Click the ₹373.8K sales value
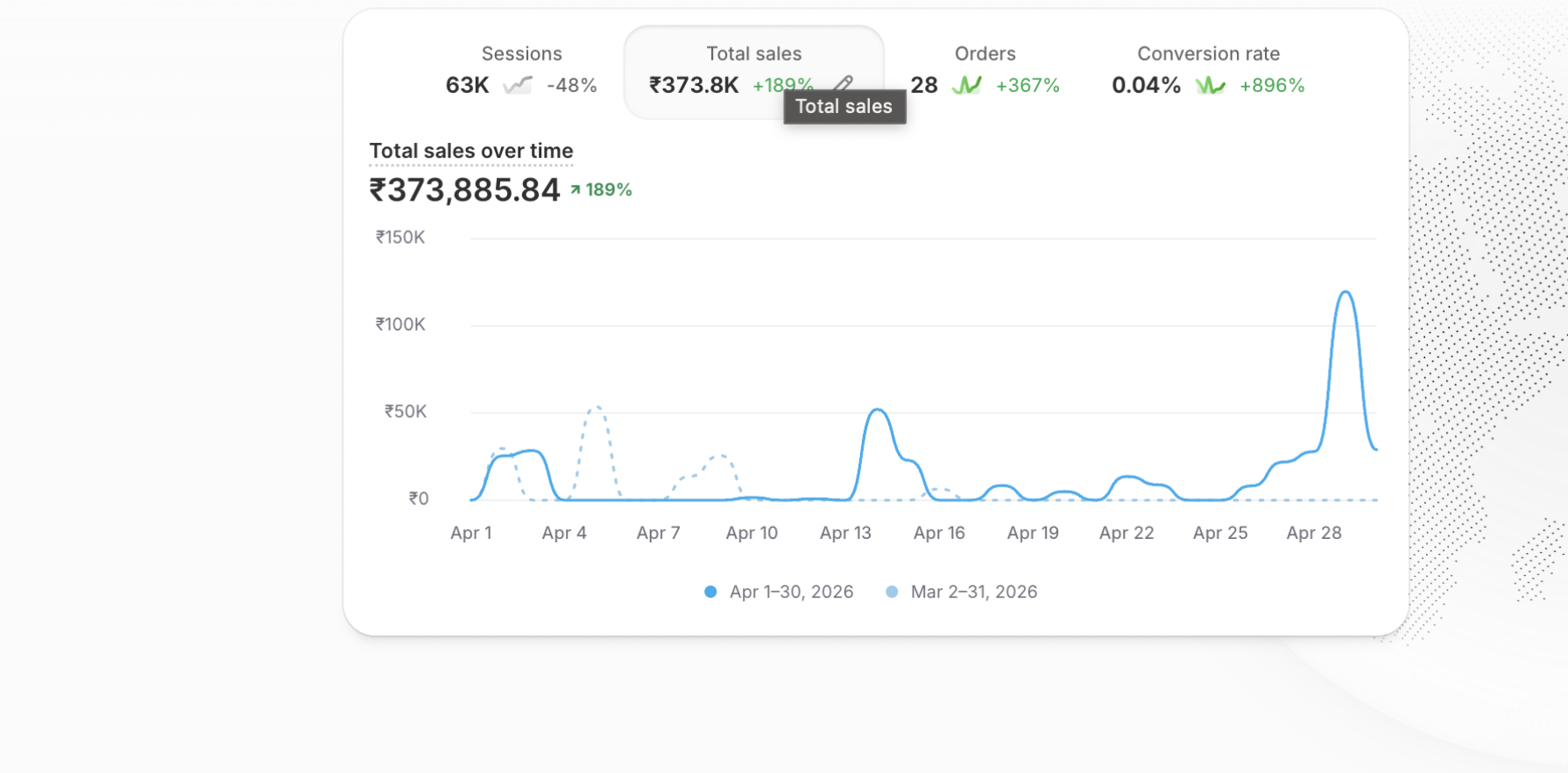This screenshot has width=1568, height=773. click(694, 85)
